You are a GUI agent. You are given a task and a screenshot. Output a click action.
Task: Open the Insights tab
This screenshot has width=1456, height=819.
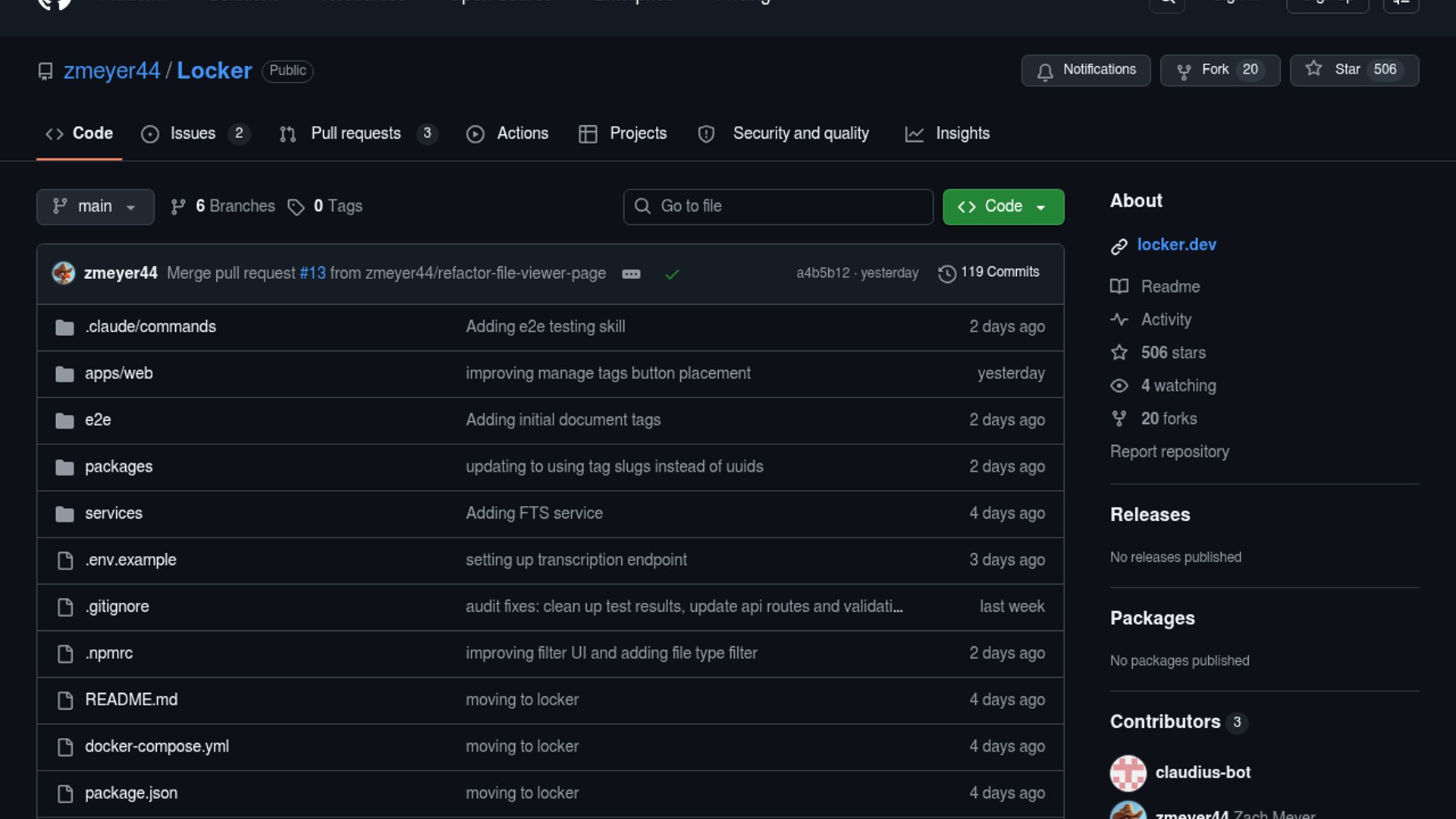(x=962, y=133)
